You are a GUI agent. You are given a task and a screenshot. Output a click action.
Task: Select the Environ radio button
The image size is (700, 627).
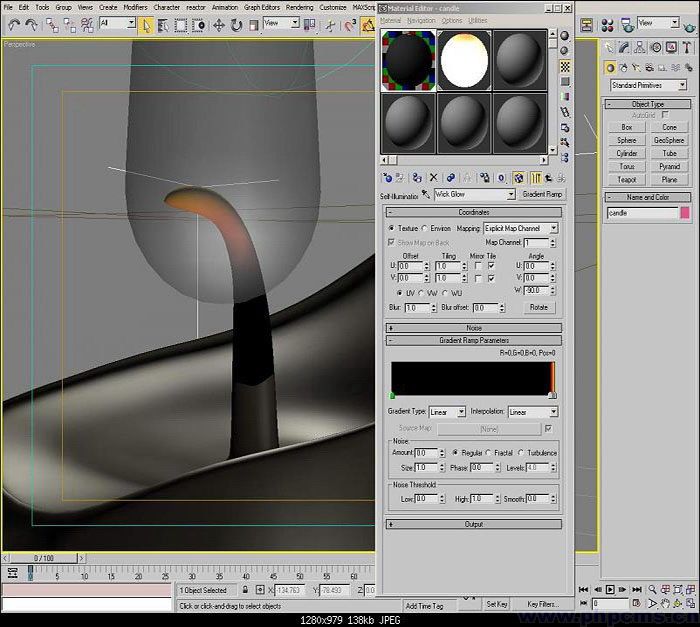(425, 228)
